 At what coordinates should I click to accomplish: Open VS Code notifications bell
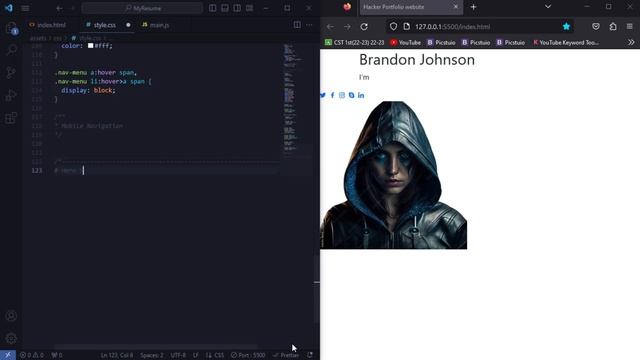pyautogui.click(x=310, y=355)
